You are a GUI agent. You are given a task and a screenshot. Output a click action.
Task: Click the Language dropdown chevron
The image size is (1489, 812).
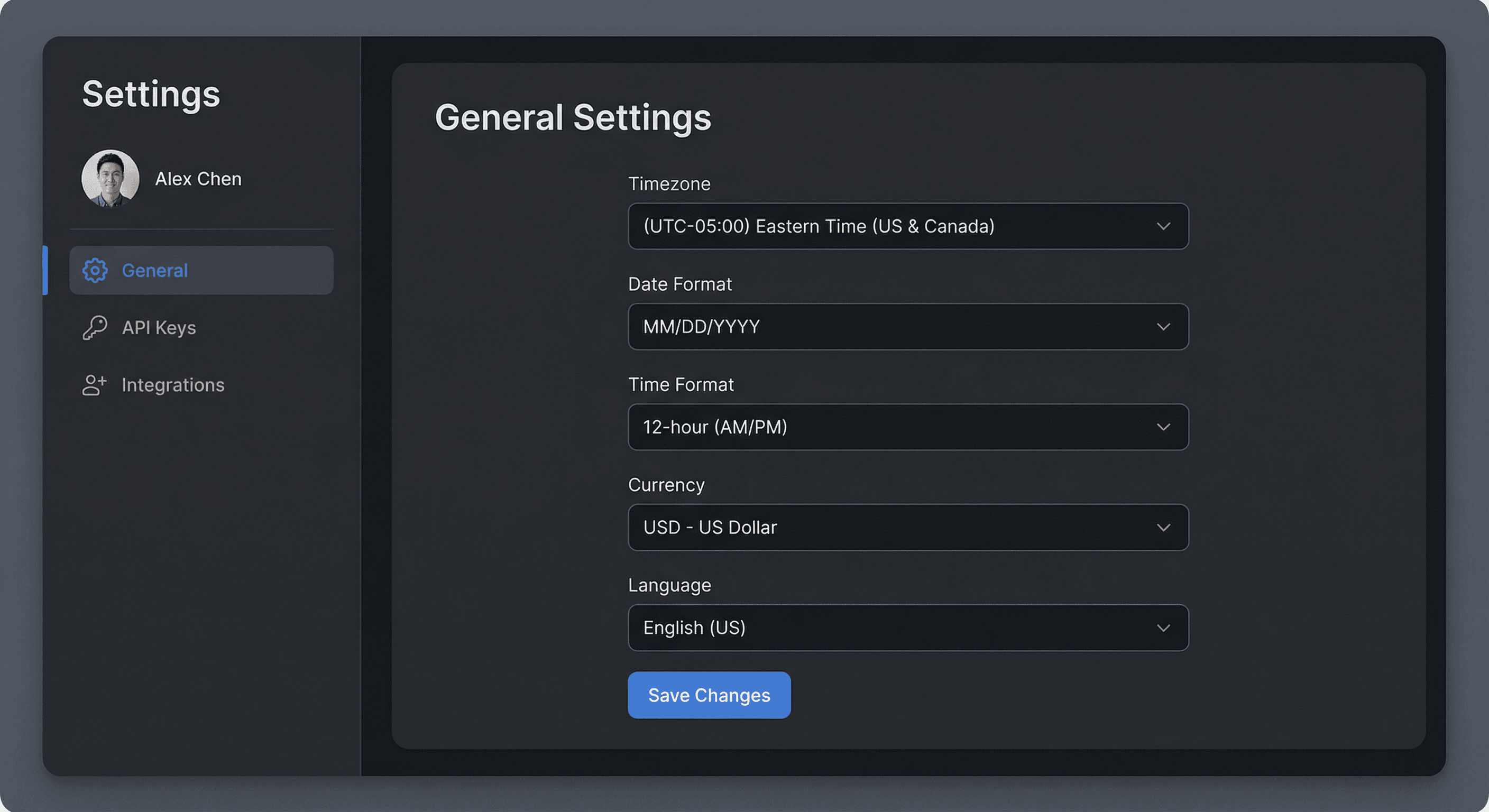pyautogui.click(x=1164, y=628)
